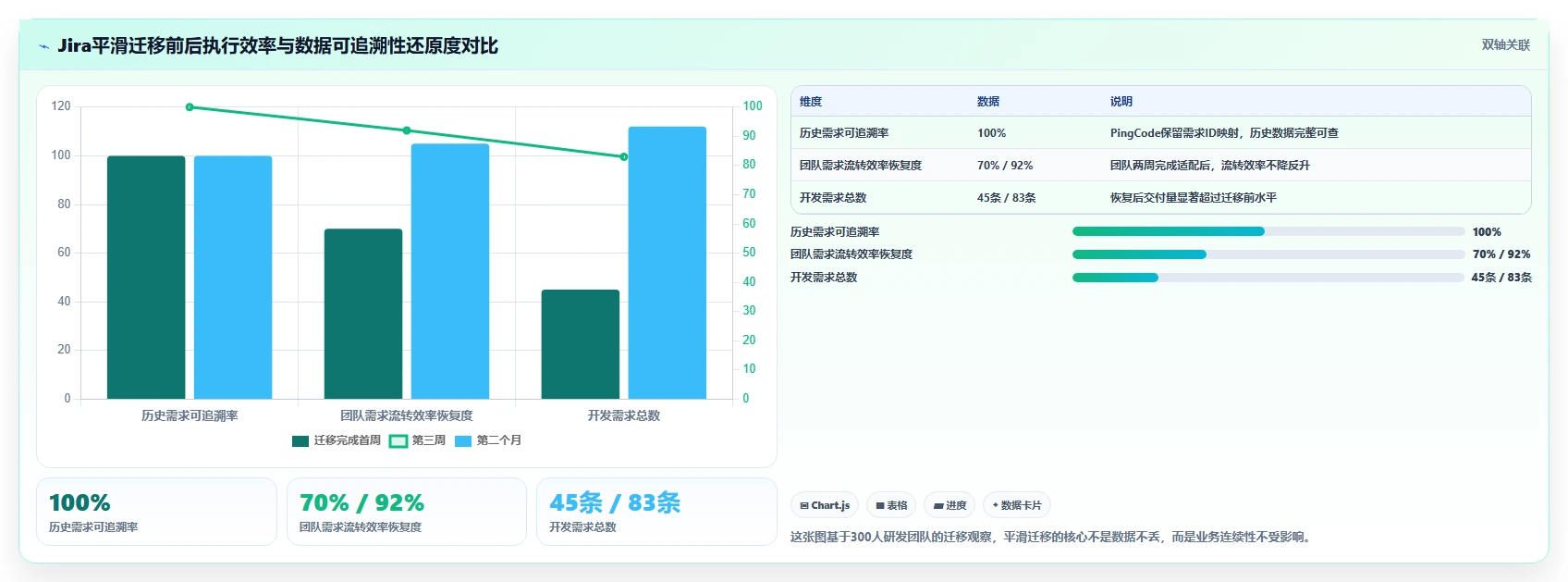Click the 团队需求流转效率恢复度 progress bar
Image resolution: width=1568 pixels, height=582 pixels.
coord(1268,254)
